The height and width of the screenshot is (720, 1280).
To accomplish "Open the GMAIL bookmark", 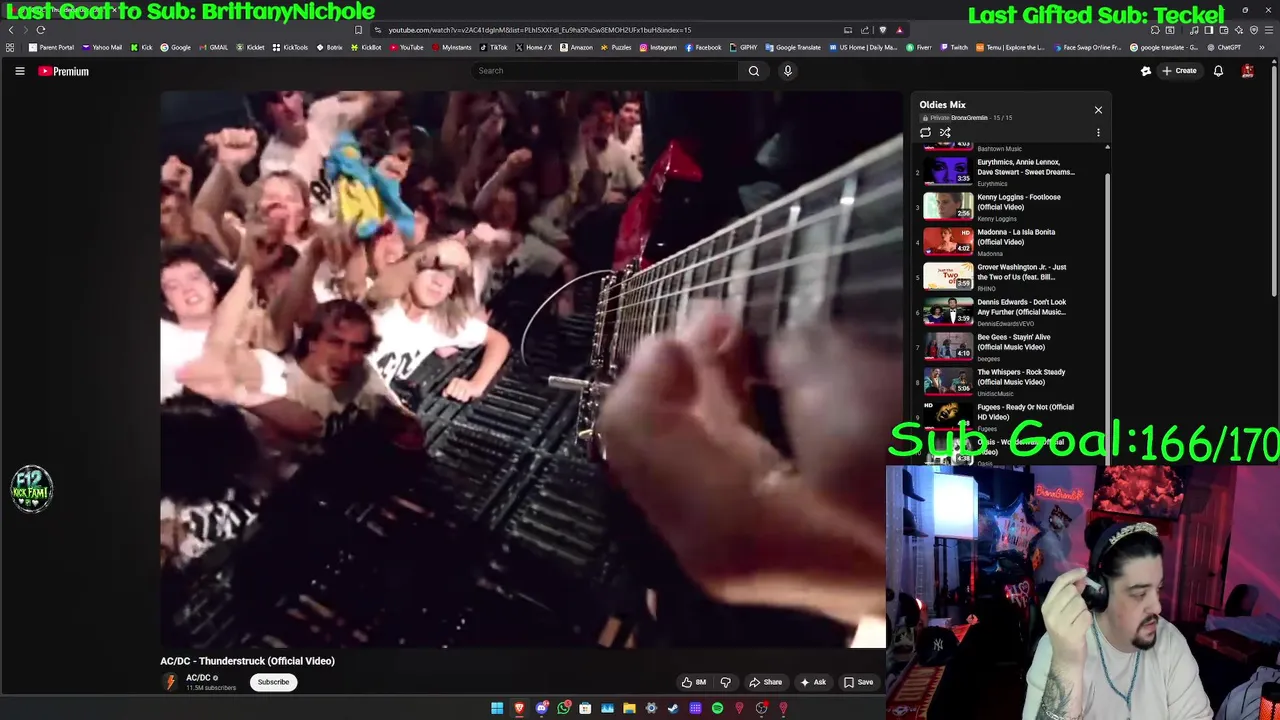I will click(213, 47).
